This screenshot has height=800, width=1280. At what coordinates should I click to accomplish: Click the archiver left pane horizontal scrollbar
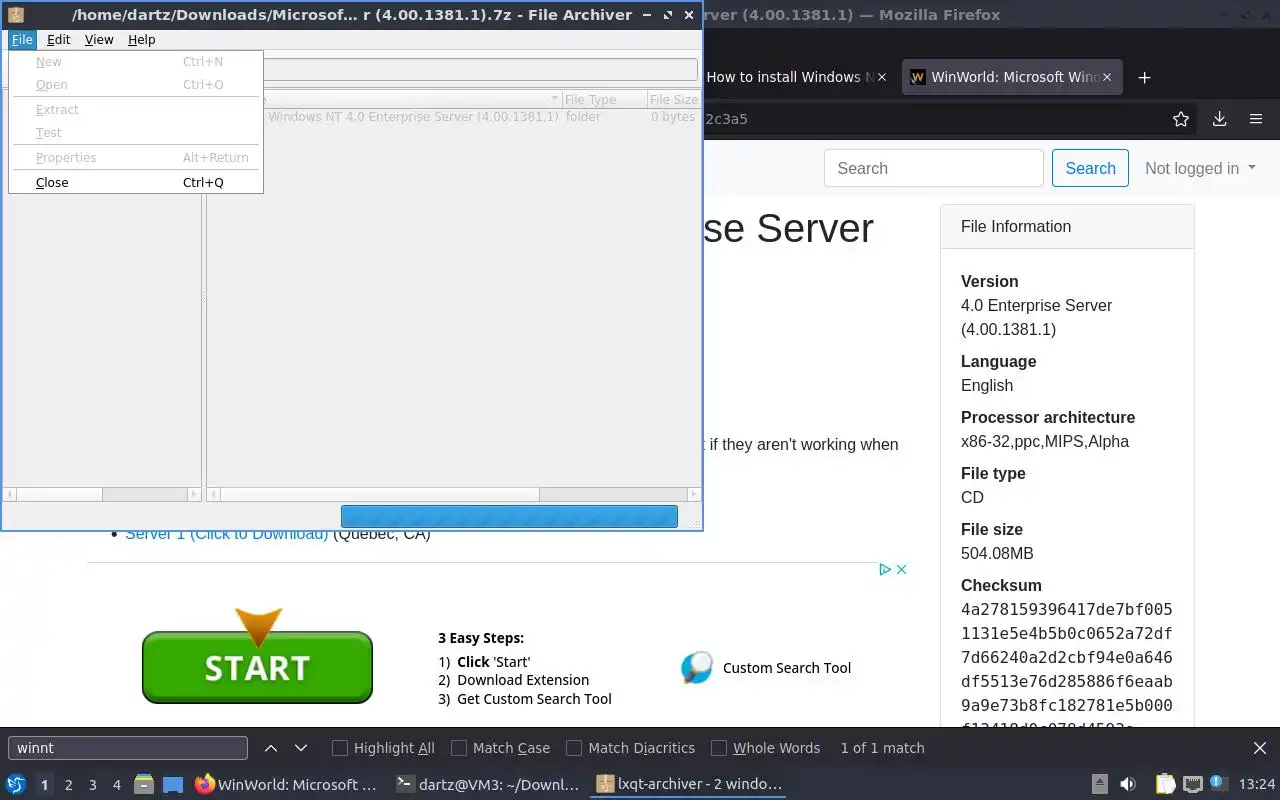tap(102, 494)
